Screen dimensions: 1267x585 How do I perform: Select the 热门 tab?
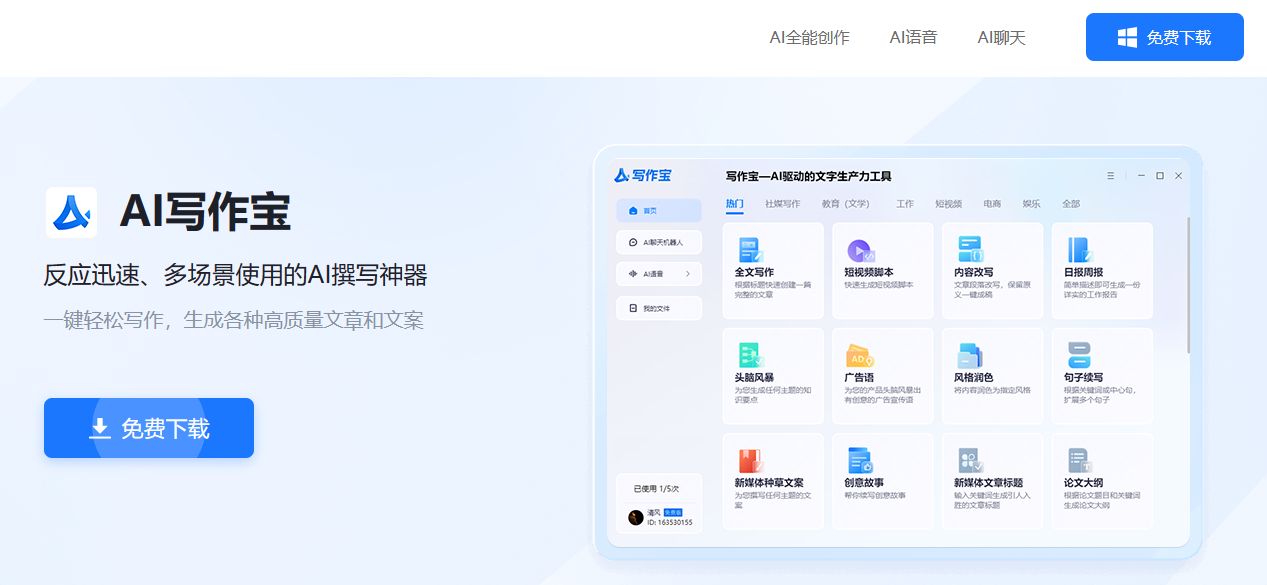tap(735, 204)
